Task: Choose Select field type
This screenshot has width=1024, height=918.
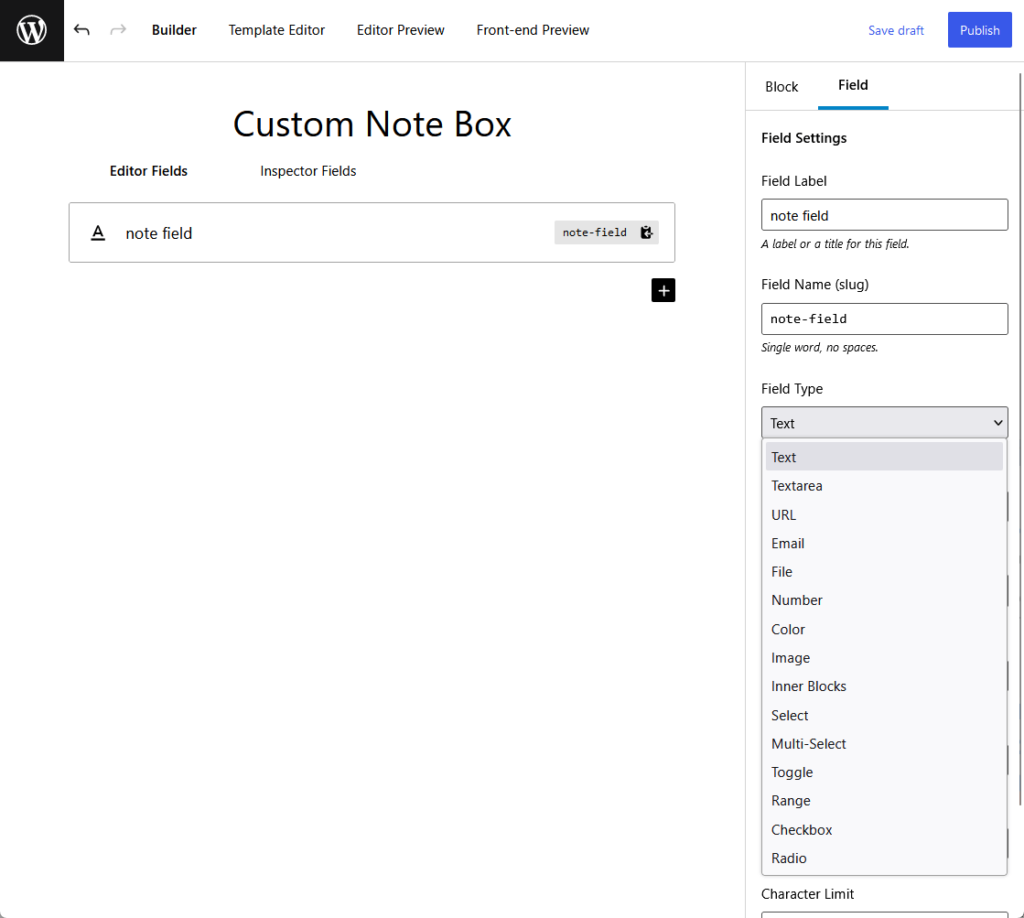Action: pos(884,716)
